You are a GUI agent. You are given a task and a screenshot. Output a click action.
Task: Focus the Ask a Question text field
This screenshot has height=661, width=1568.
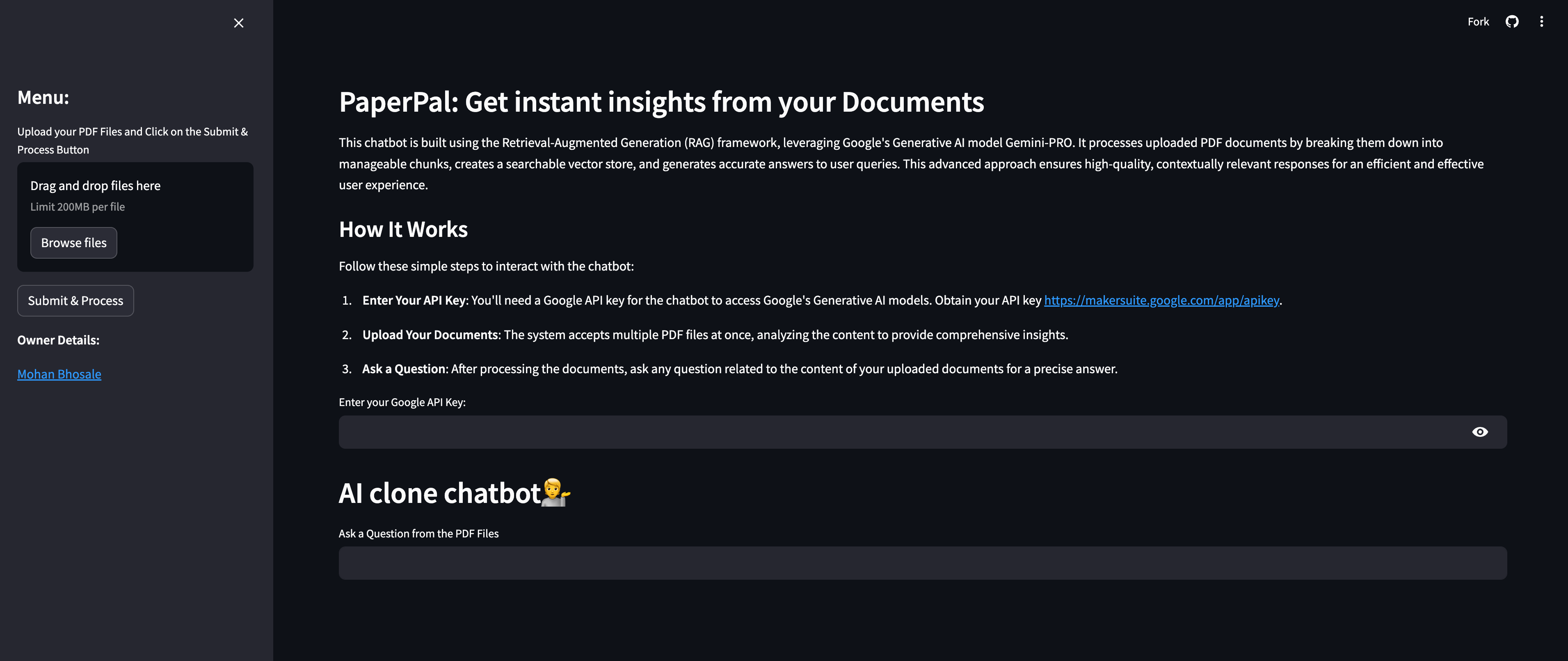coord(923,563)
